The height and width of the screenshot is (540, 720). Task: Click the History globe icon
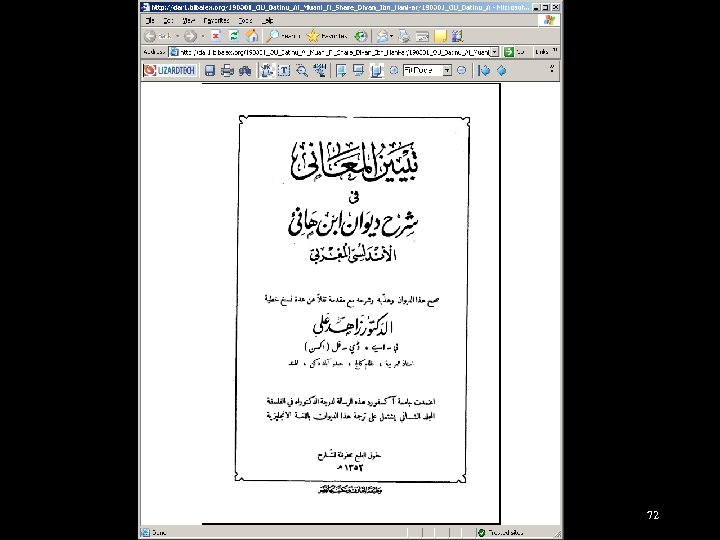click(361, 36)
